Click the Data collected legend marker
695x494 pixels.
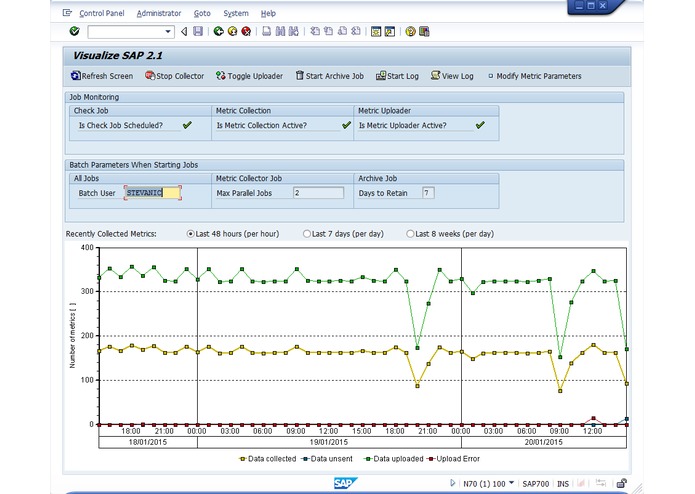tap(242, 459)
